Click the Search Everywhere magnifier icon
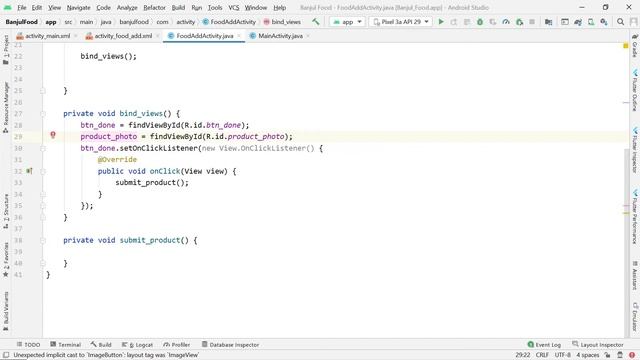 [620, 22]
